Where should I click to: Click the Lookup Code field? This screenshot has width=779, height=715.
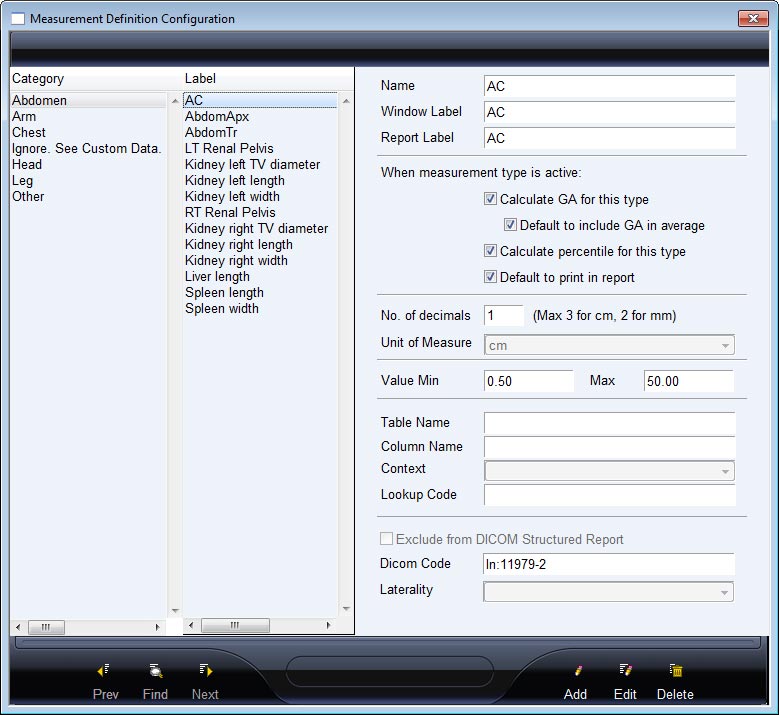tap(610, 495)
